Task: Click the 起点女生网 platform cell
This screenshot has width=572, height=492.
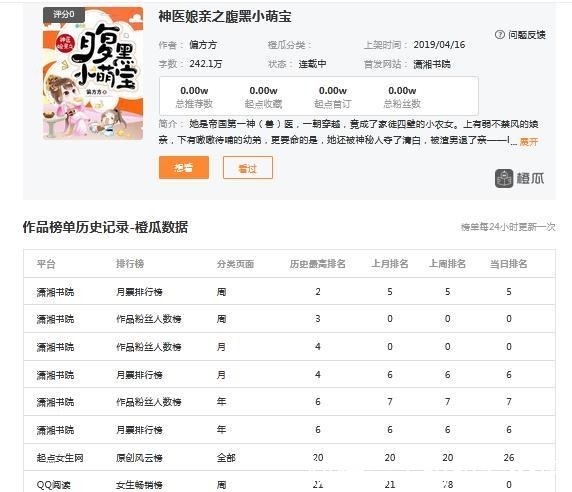Action: pos(60,458)
